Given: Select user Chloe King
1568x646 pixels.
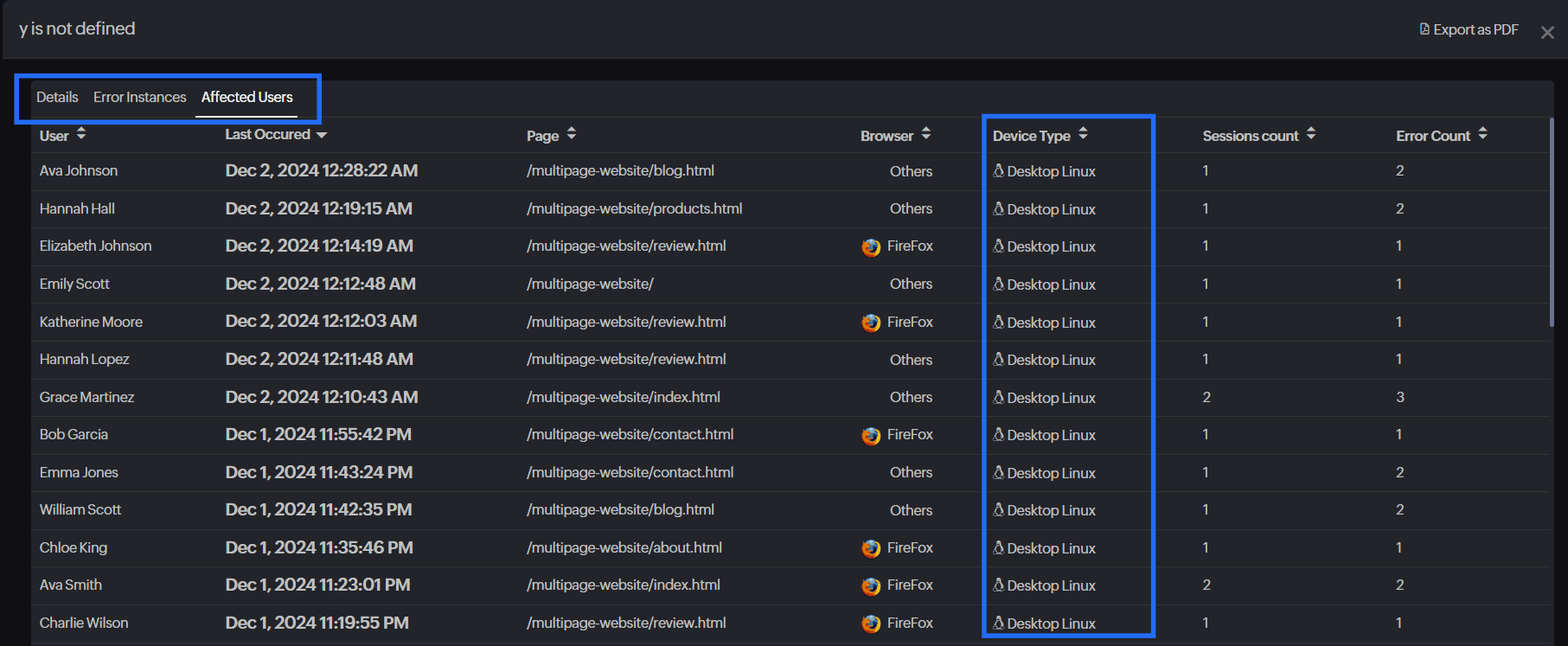Looking at the screenshot, I should point(74,547).
